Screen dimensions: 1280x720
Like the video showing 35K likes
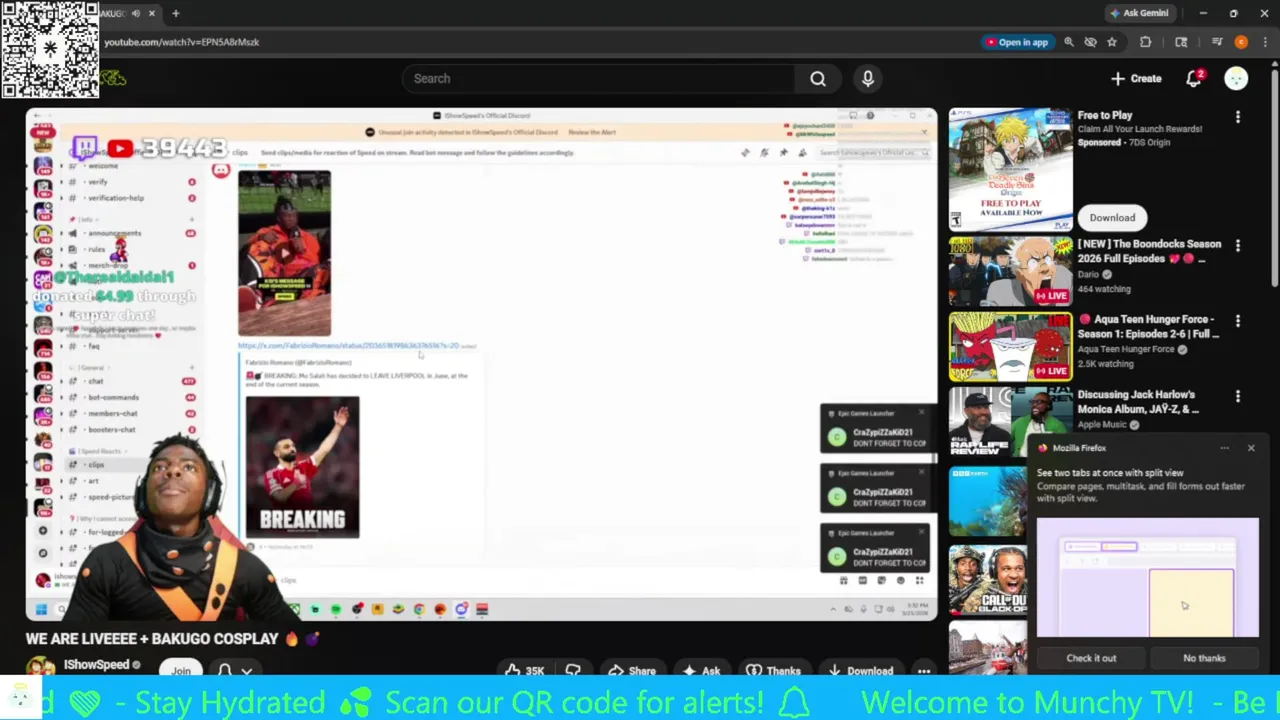tap(524, 671)
